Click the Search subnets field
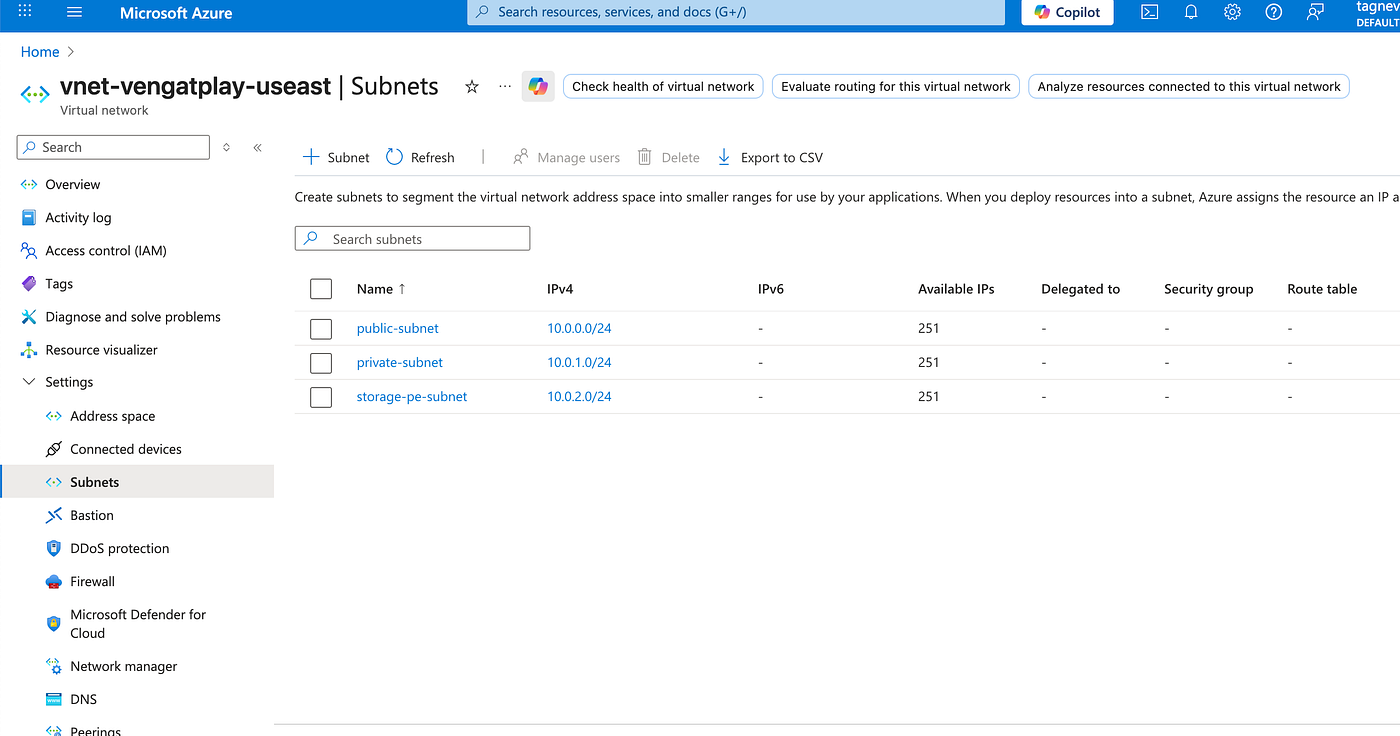This screenshot has height=736, width=1400. [412, 239]
